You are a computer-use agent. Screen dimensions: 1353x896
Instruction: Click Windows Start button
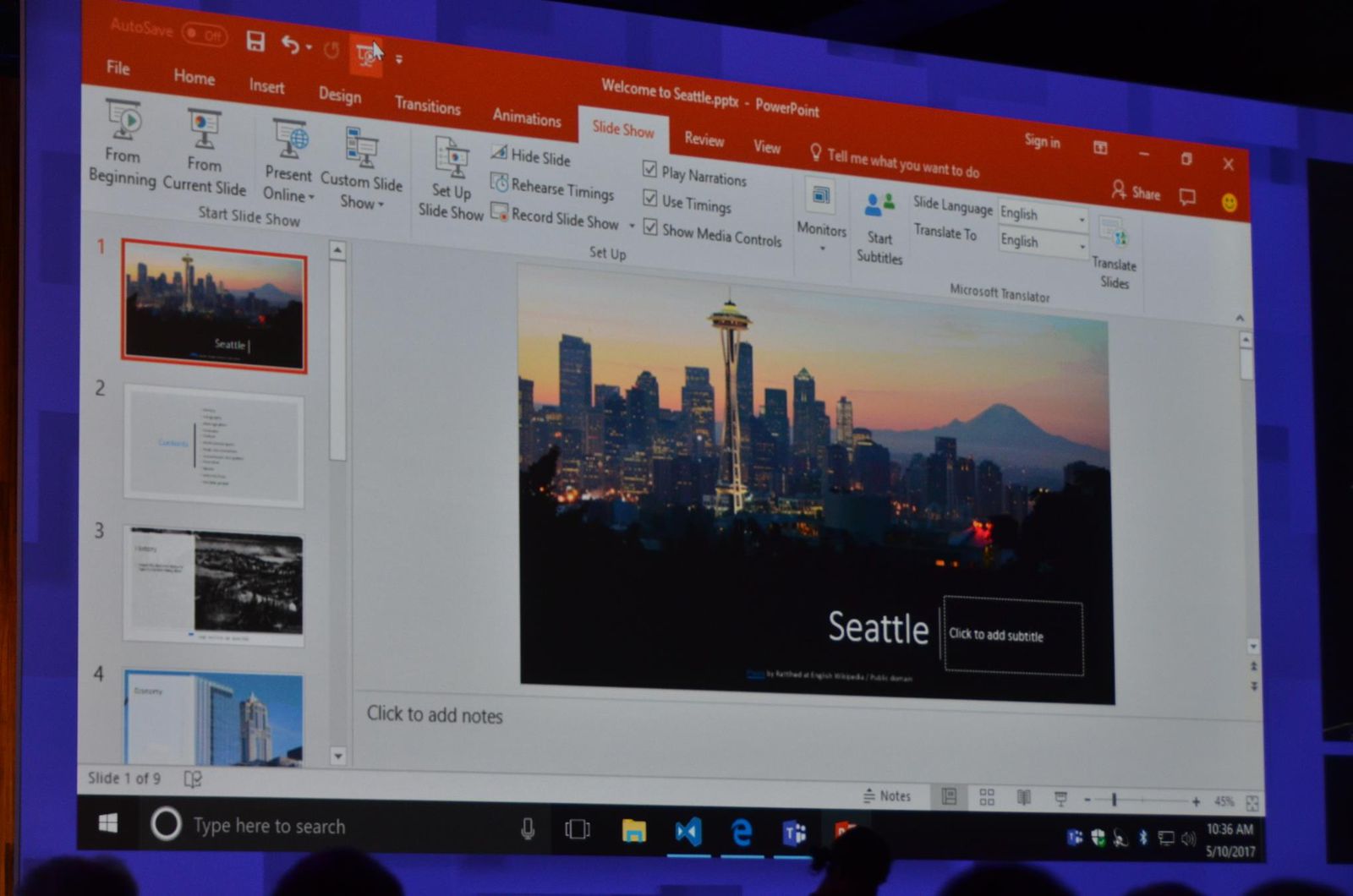108,823
